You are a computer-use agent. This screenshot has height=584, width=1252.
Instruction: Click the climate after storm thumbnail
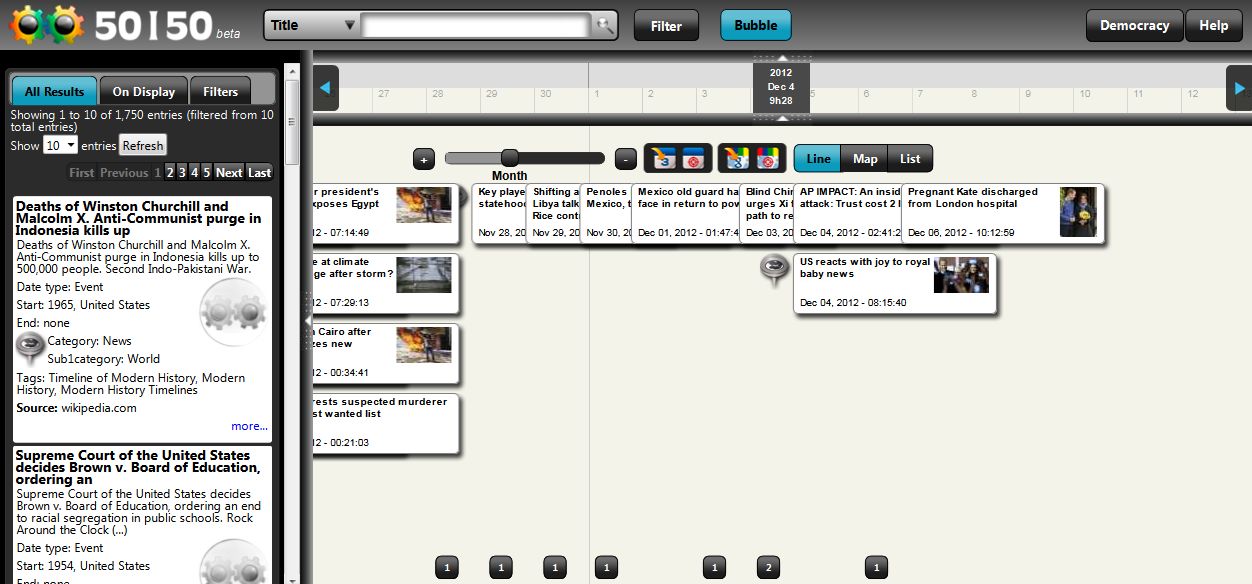click(x=423, y=275)
